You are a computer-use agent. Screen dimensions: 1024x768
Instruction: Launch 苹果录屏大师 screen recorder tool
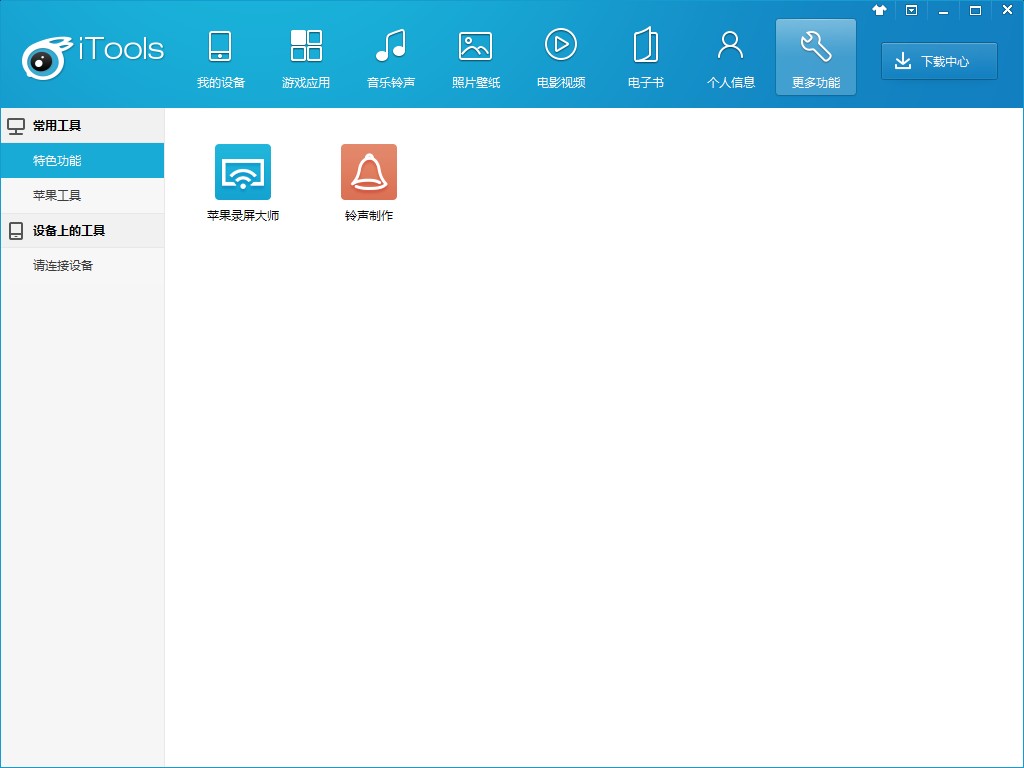(x=243, y=173)
